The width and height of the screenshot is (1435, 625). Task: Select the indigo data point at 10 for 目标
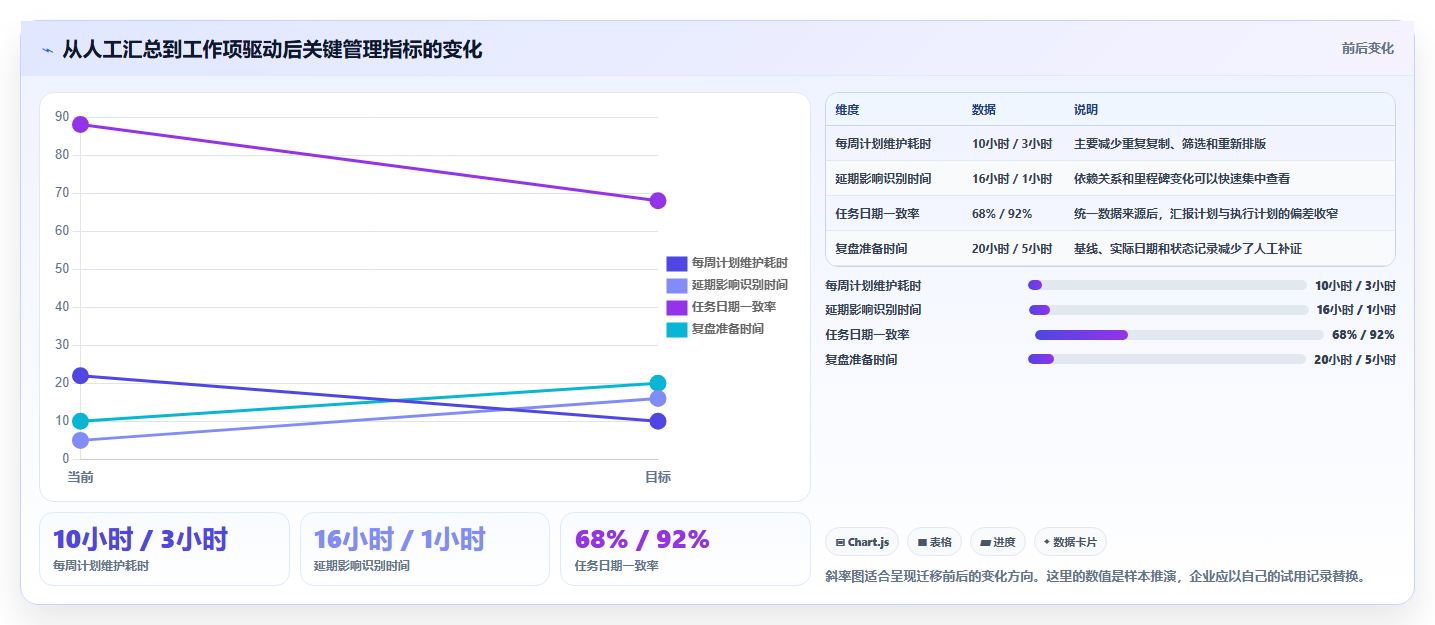(658, 421)
